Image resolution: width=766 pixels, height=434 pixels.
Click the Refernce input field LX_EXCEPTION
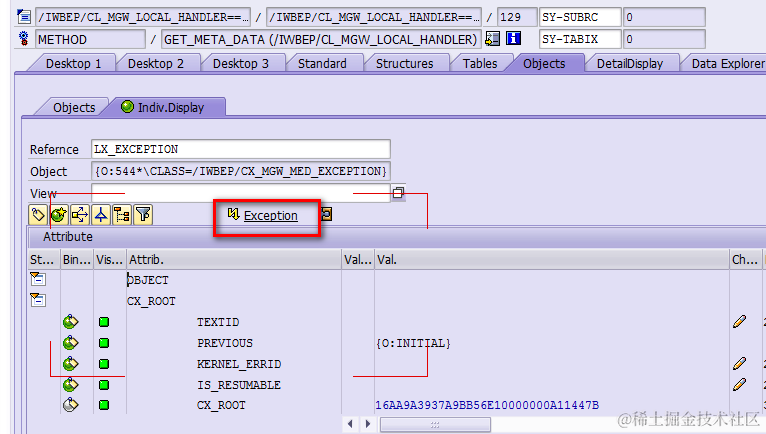coord(241,149)
